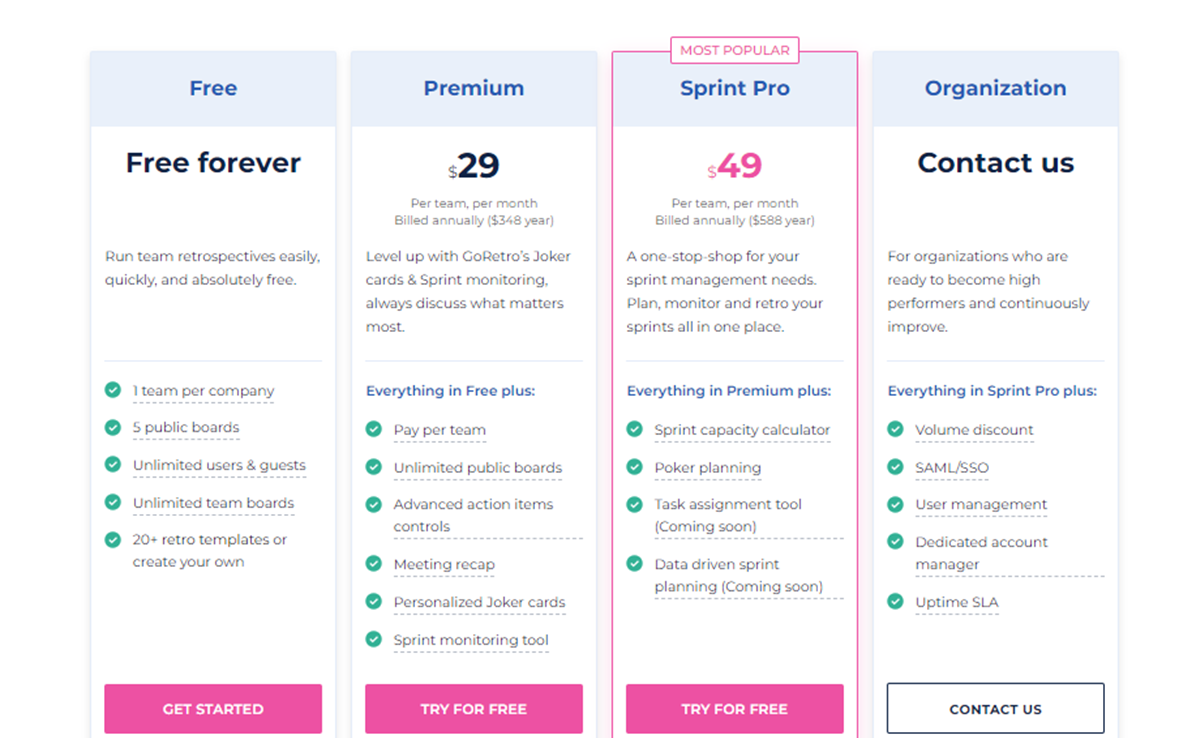The height and width of the screenshot is (738, 1179).
Task: Click checkmark next to Pay per team
Action: pyautogui.click(x=373, y=429)
